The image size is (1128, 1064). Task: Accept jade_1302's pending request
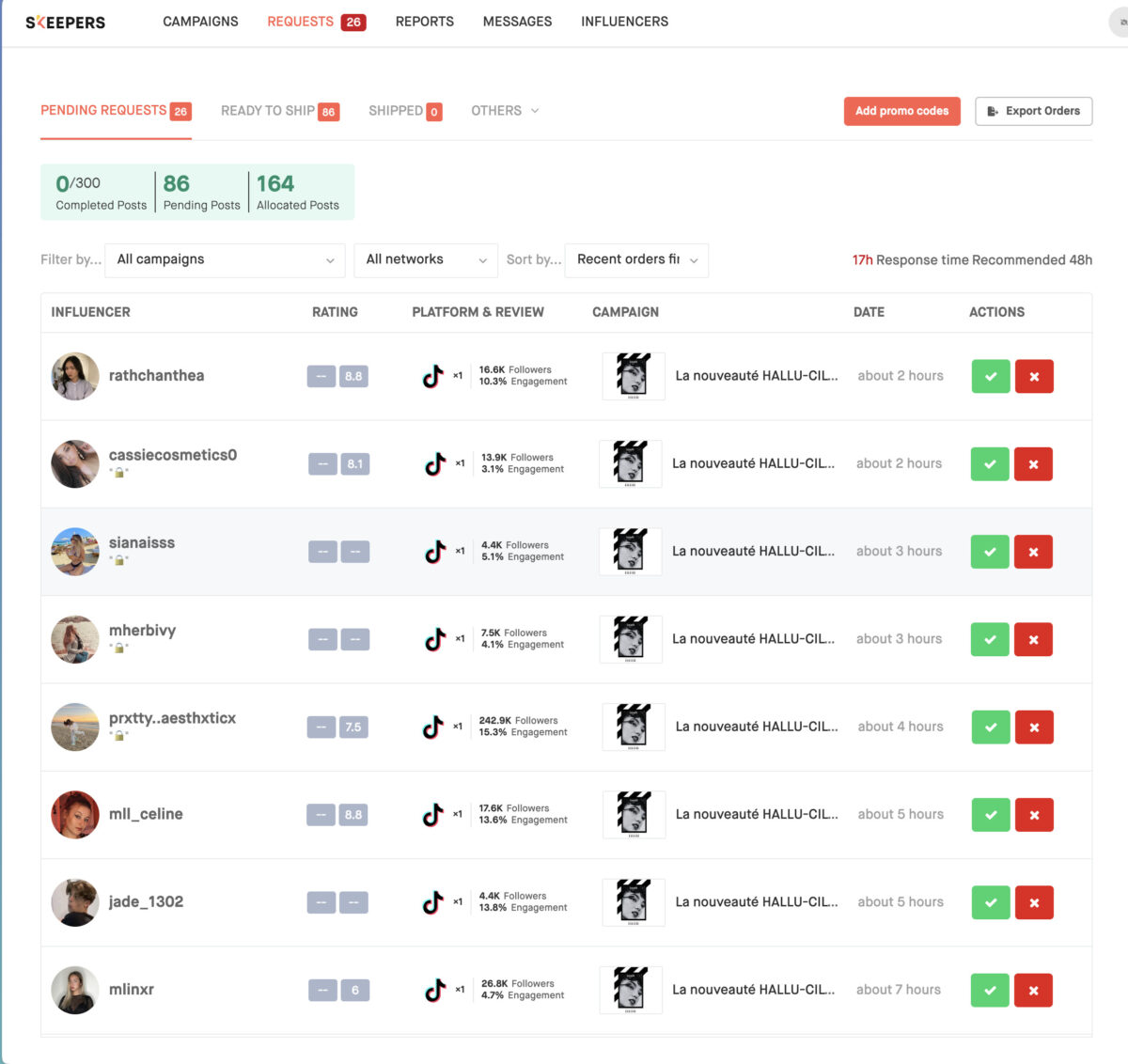pos(990,902)
